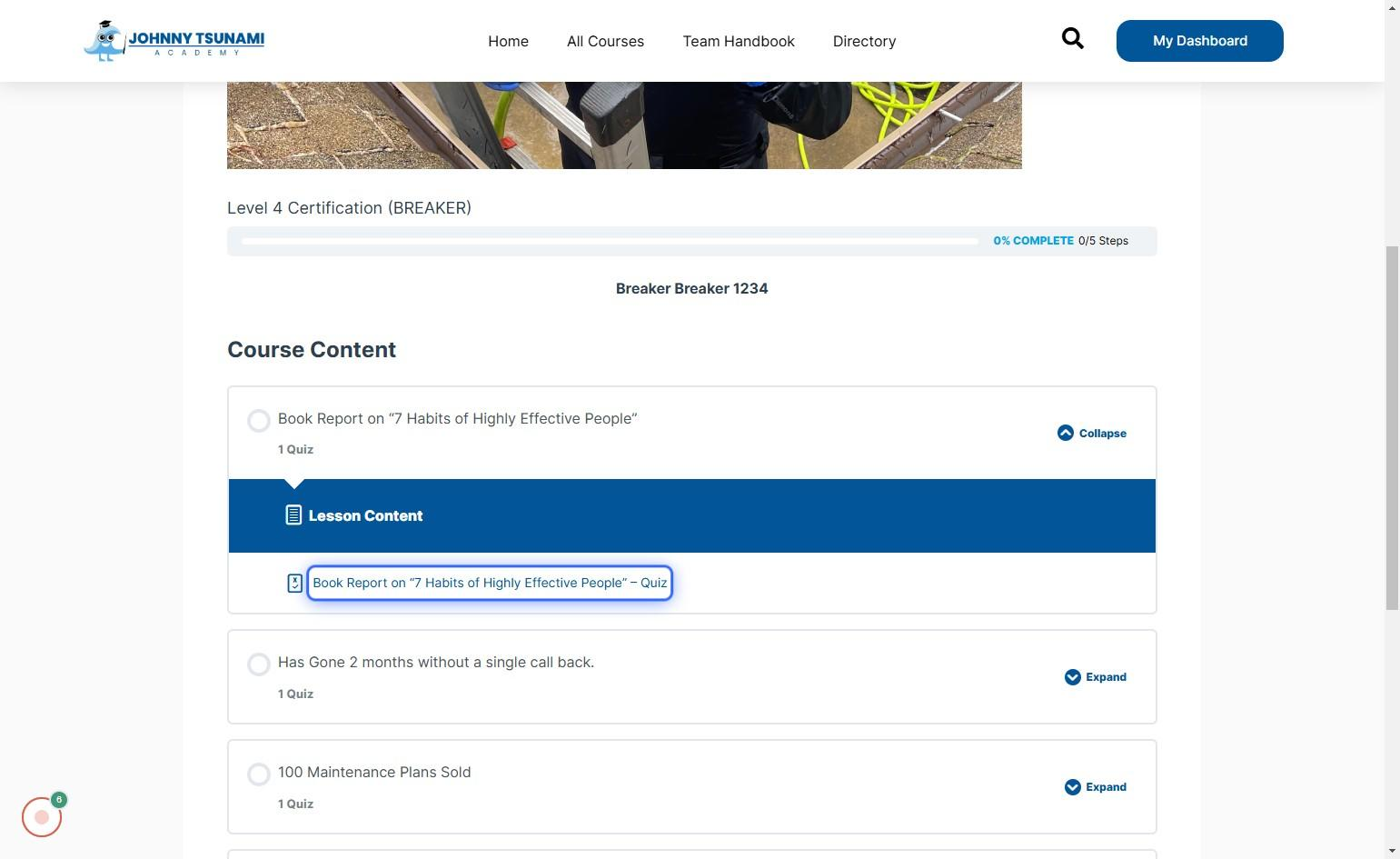The image size is (1400, 859).
Task: Click the Lesson Content document icon
Action: [293, 515]
